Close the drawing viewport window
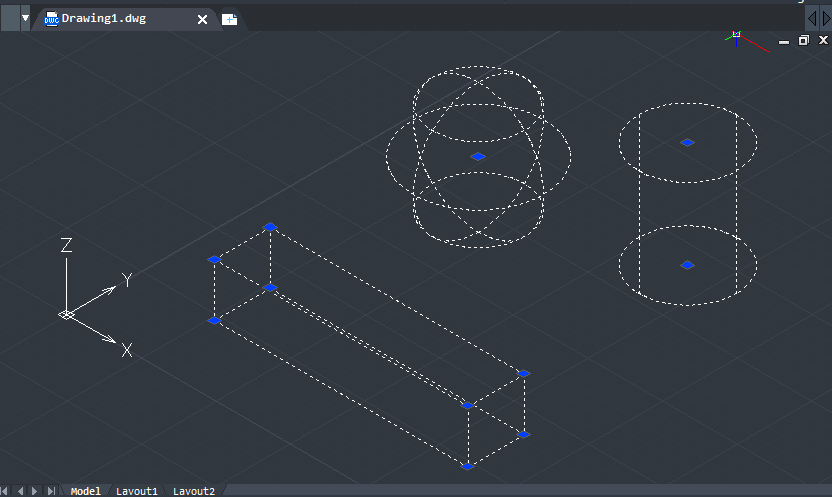Screen dimensions: 832x497 [824, 40]
